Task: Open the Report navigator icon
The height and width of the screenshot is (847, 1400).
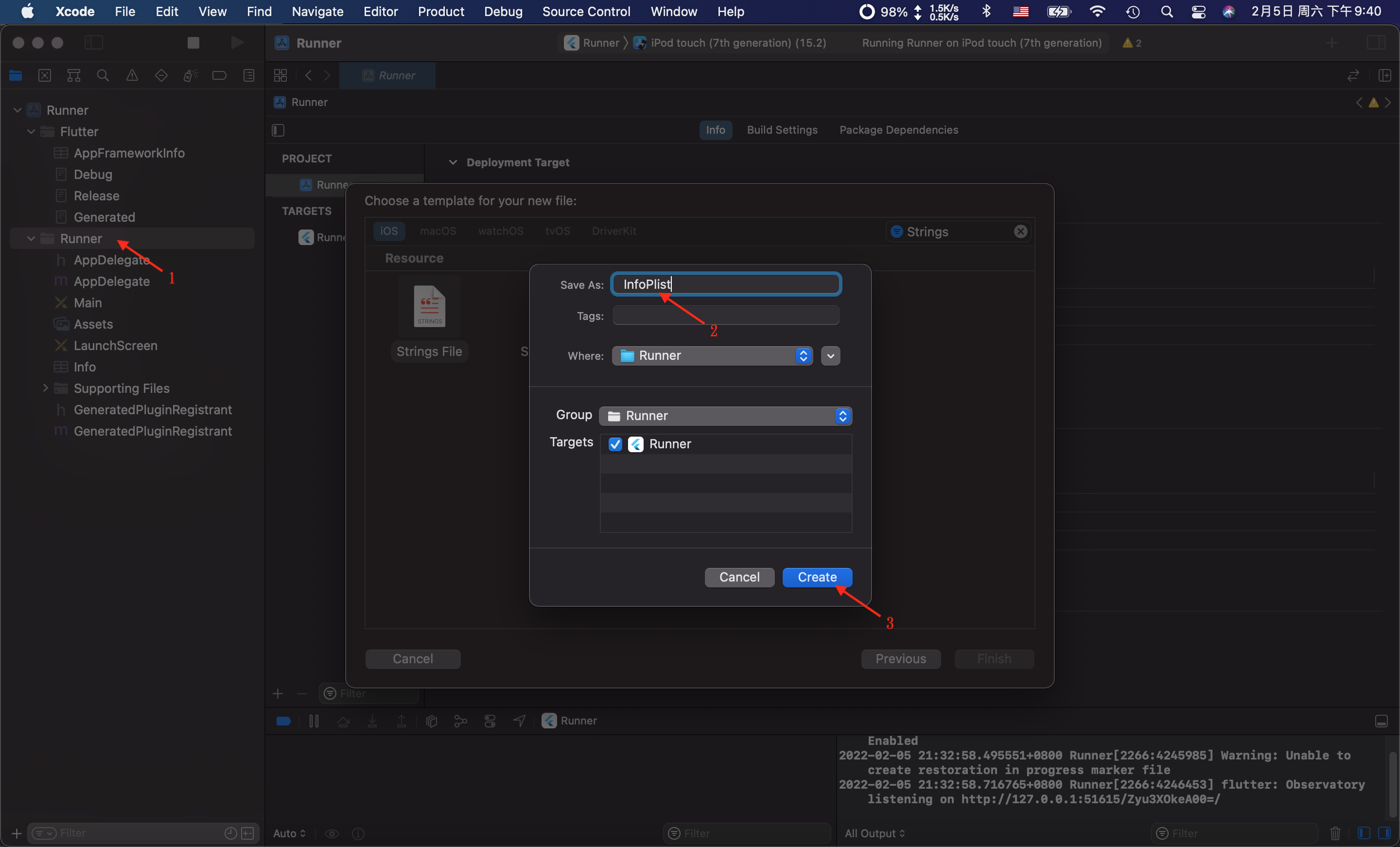Action: [x=249, y=75]
